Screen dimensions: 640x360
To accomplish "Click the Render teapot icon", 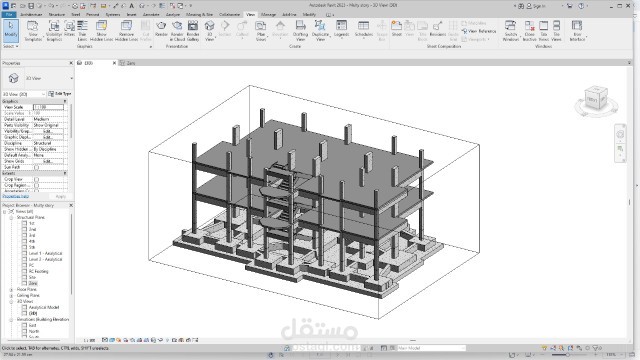I will [x=161, y=29].
